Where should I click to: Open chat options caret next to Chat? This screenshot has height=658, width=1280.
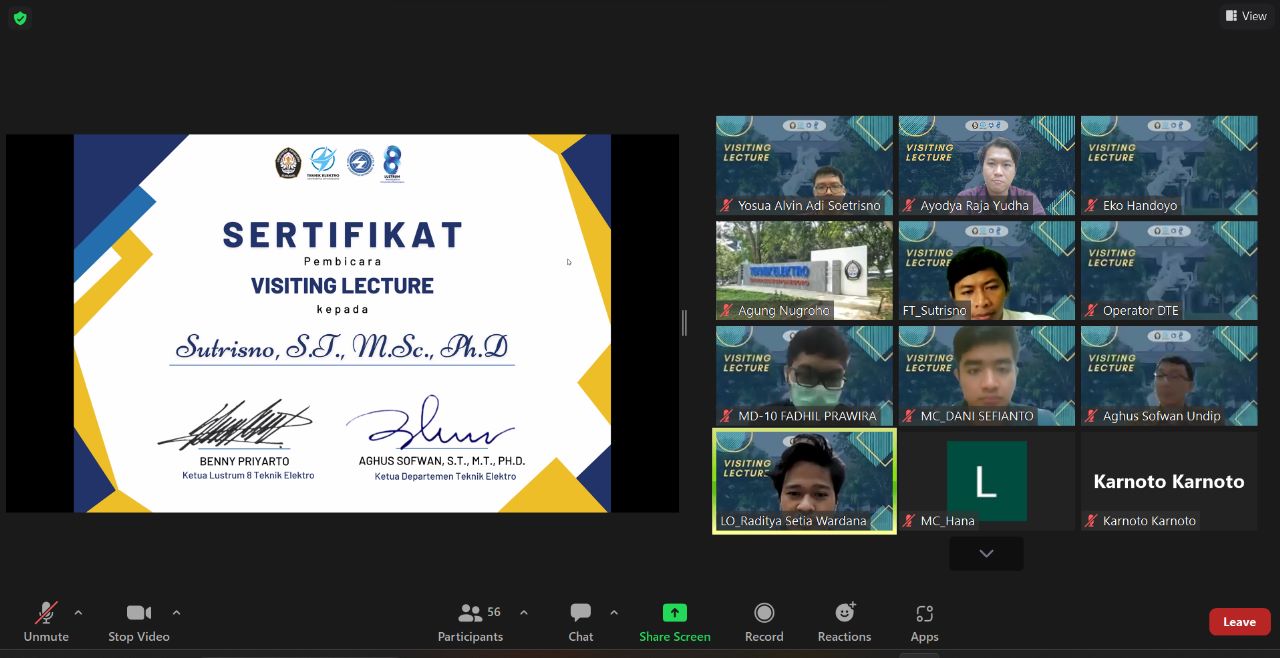coord(614,612)
